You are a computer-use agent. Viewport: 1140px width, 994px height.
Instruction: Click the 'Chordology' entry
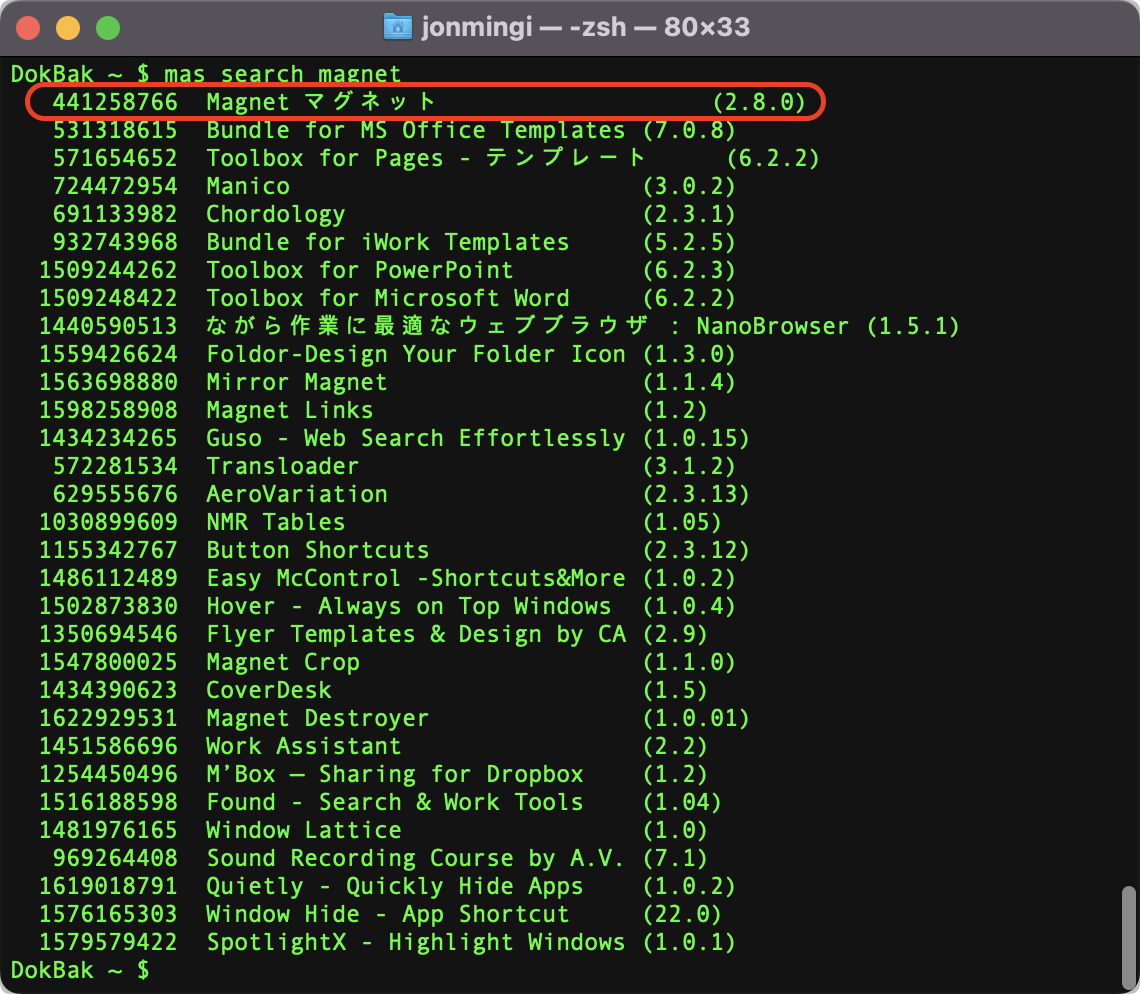(276, 215)
